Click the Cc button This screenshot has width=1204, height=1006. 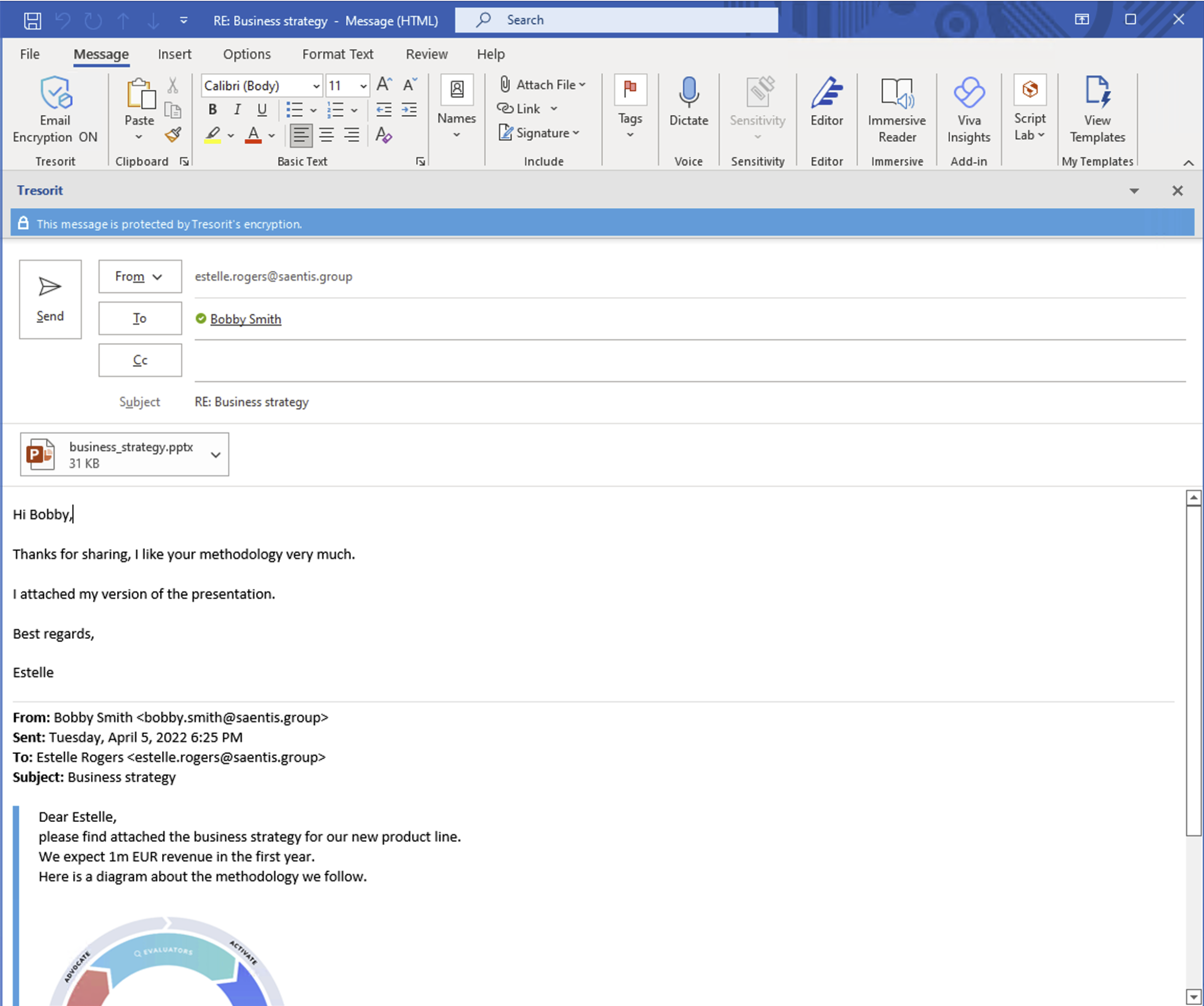140,360
